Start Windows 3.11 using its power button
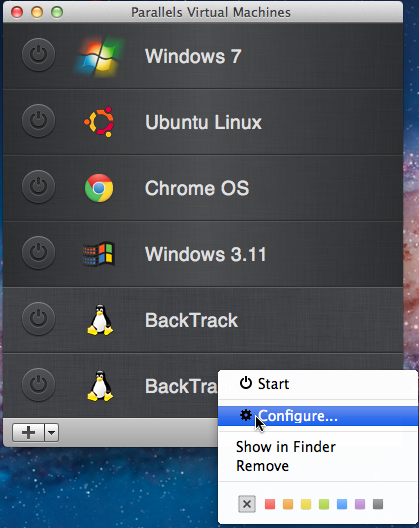This screenshot has width=419, height=528. click(x=38, y=253)
